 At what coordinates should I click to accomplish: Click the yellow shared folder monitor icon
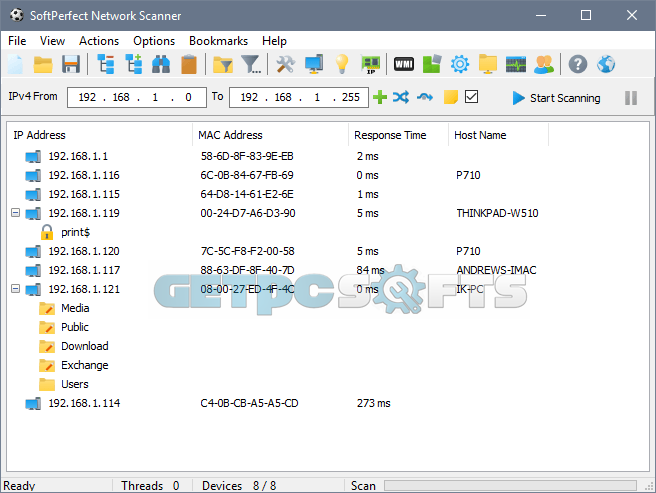click(x=488, y=64)
